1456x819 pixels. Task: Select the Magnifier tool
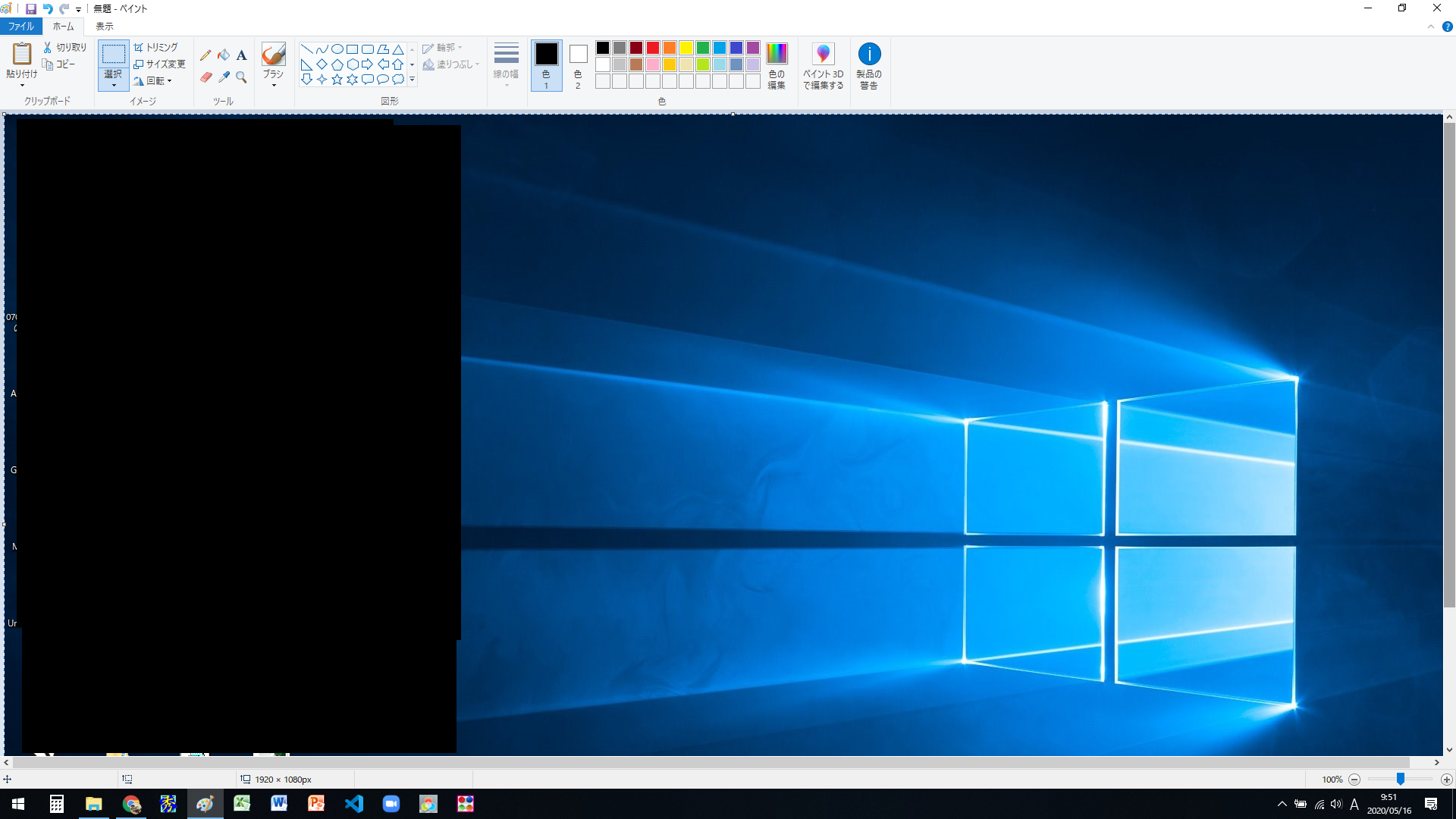[241, 77]
